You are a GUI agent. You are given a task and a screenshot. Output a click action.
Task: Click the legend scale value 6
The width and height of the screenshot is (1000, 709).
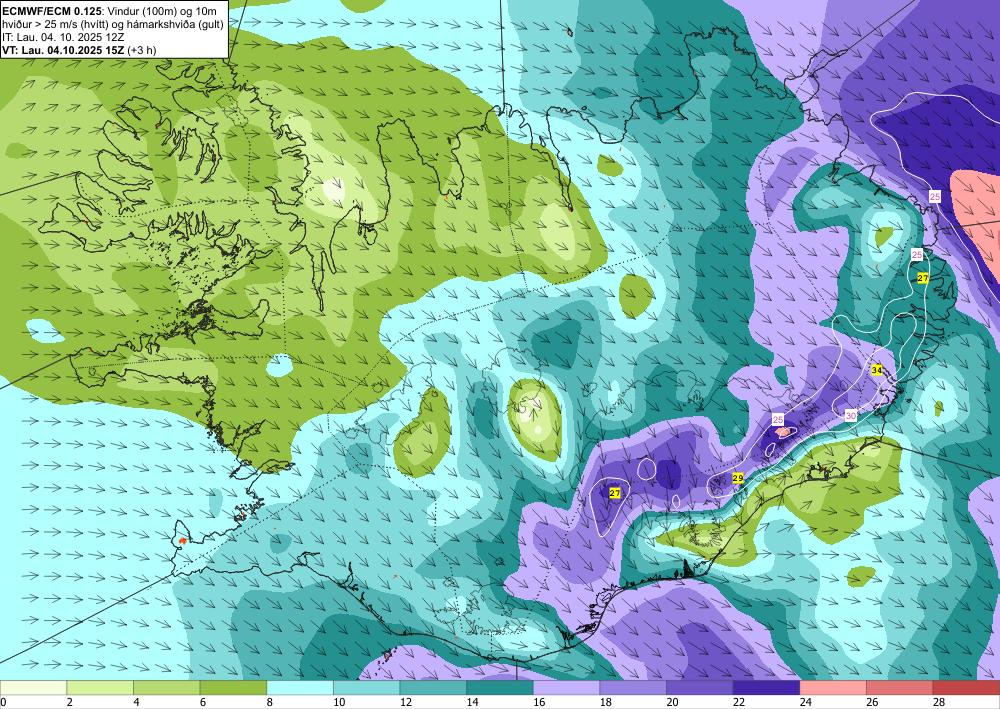(203, 702)
